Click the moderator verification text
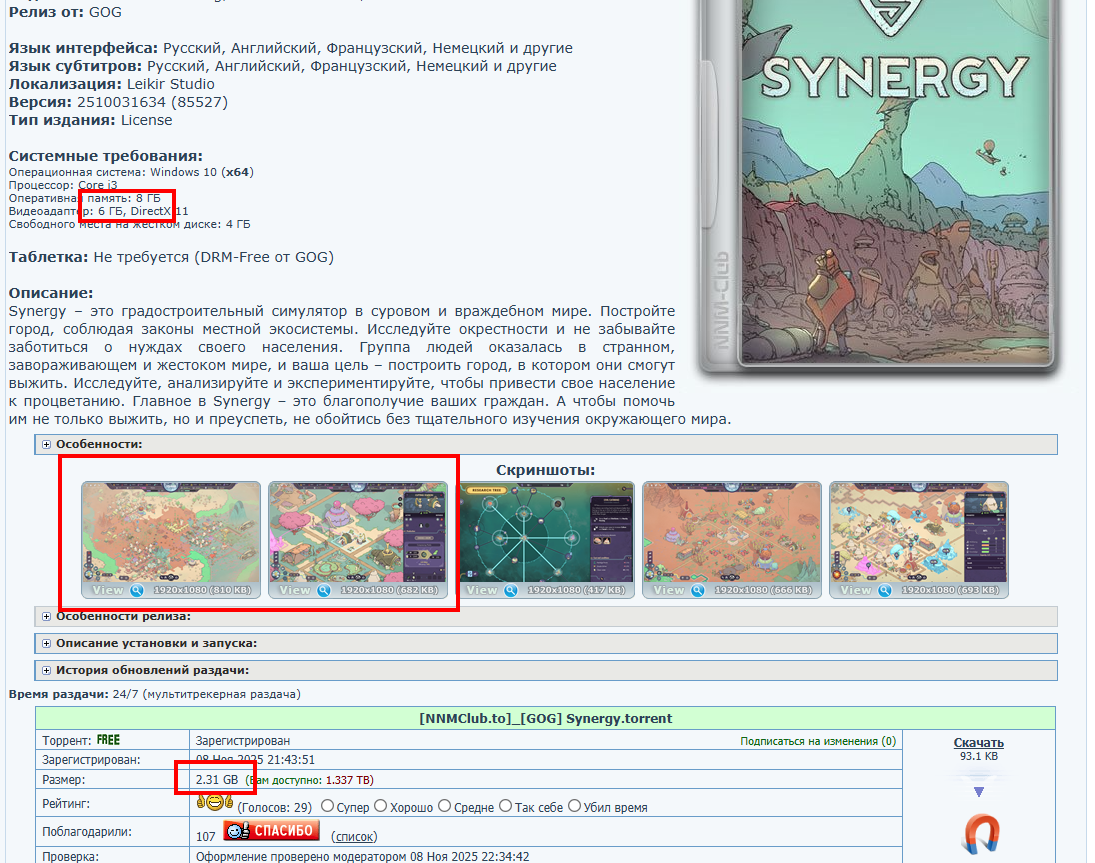1095x863 pixels. point(362,856)
